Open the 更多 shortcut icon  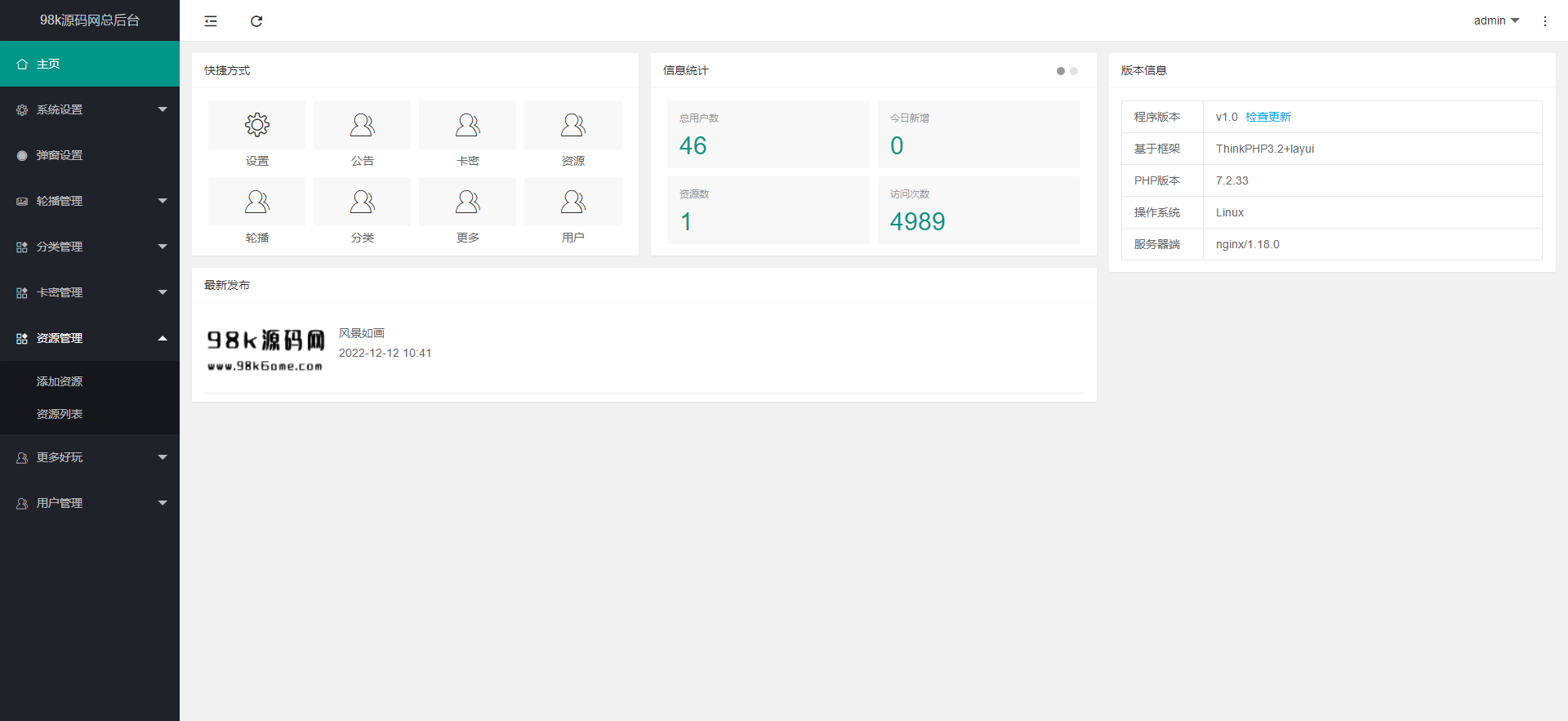click(x=468, y=202)
